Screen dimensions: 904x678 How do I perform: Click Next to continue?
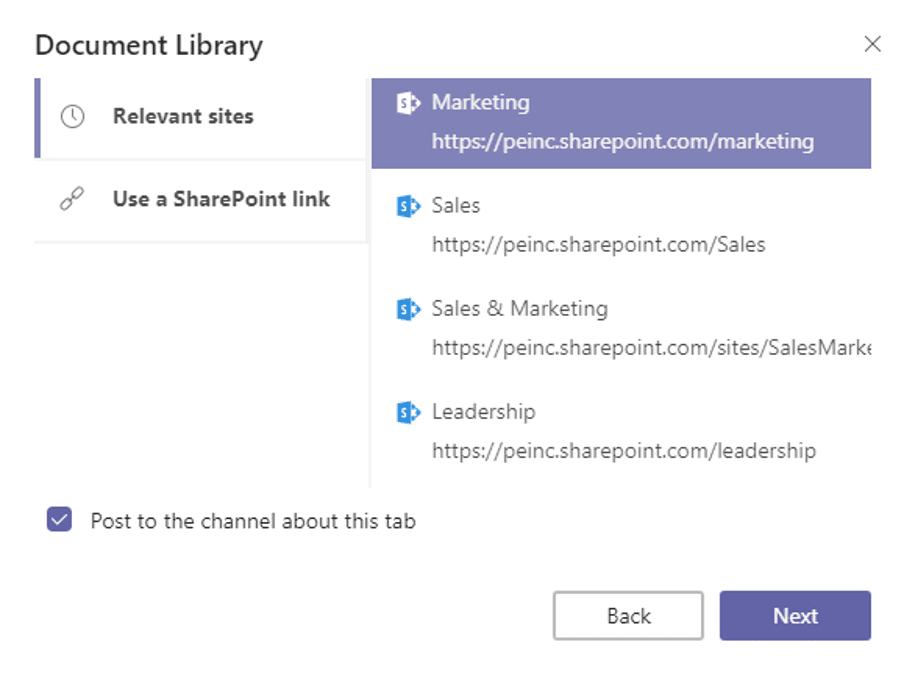795,616
